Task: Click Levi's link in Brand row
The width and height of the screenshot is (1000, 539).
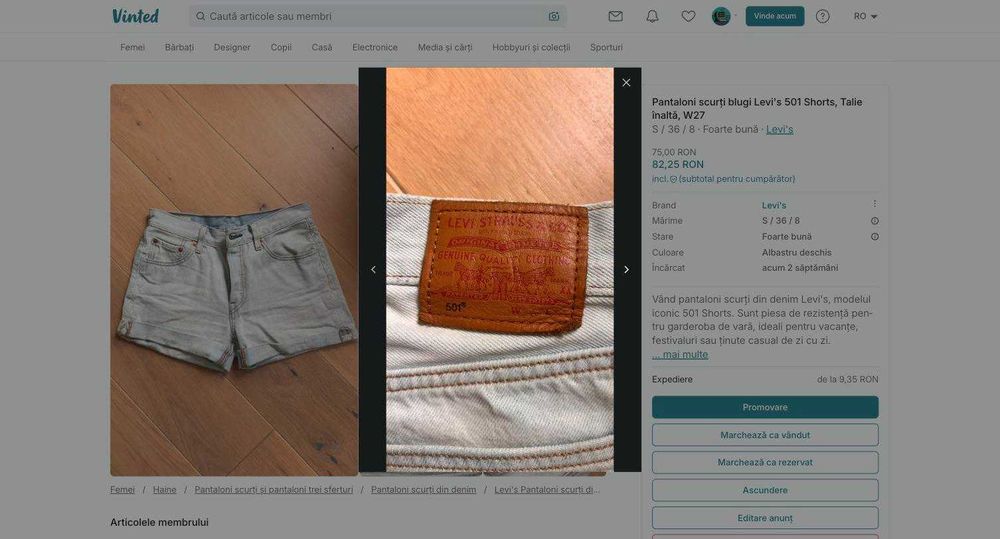Action: 774,205
